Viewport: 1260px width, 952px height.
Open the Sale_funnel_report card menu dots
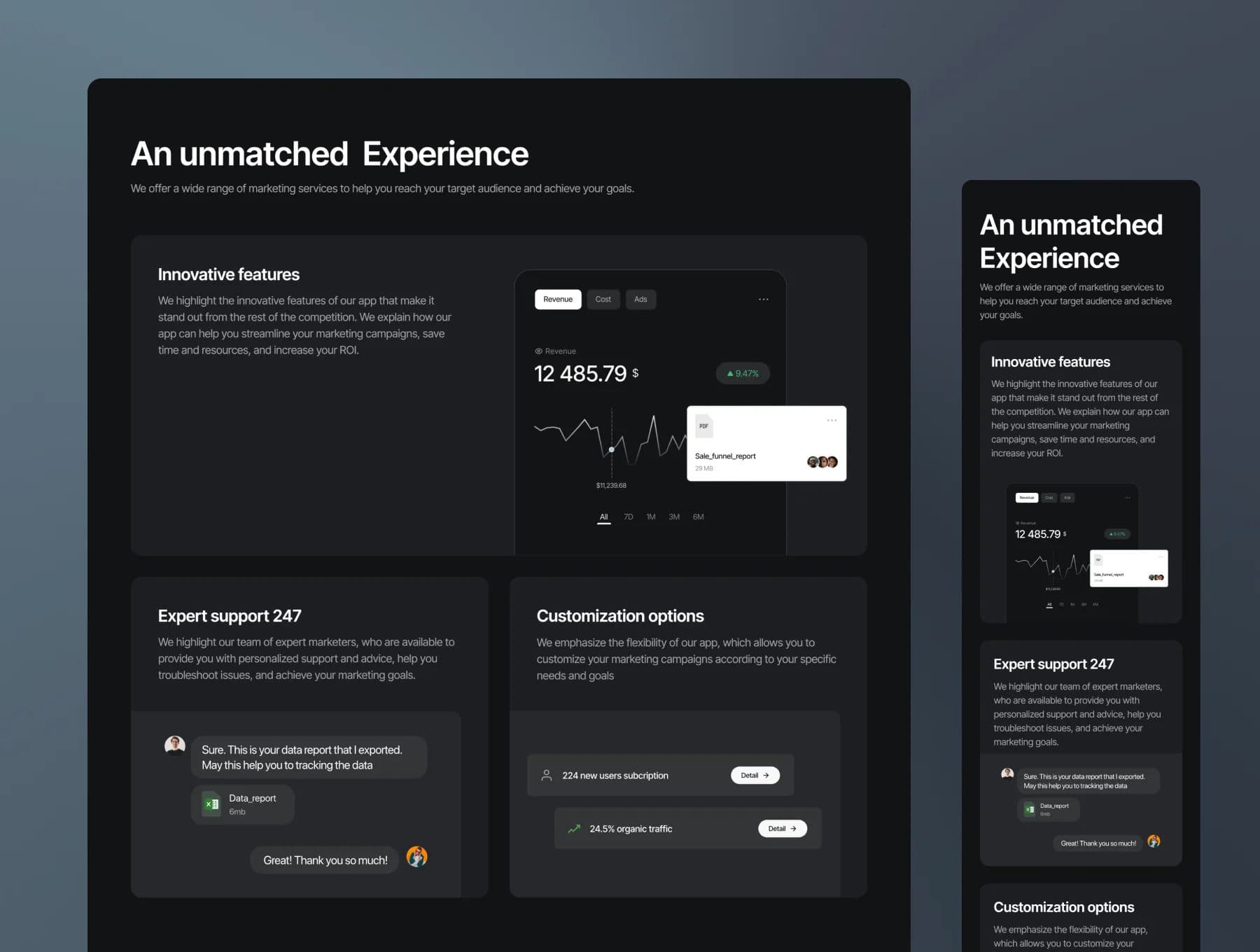pyautogui.click(x=832, y=421)
